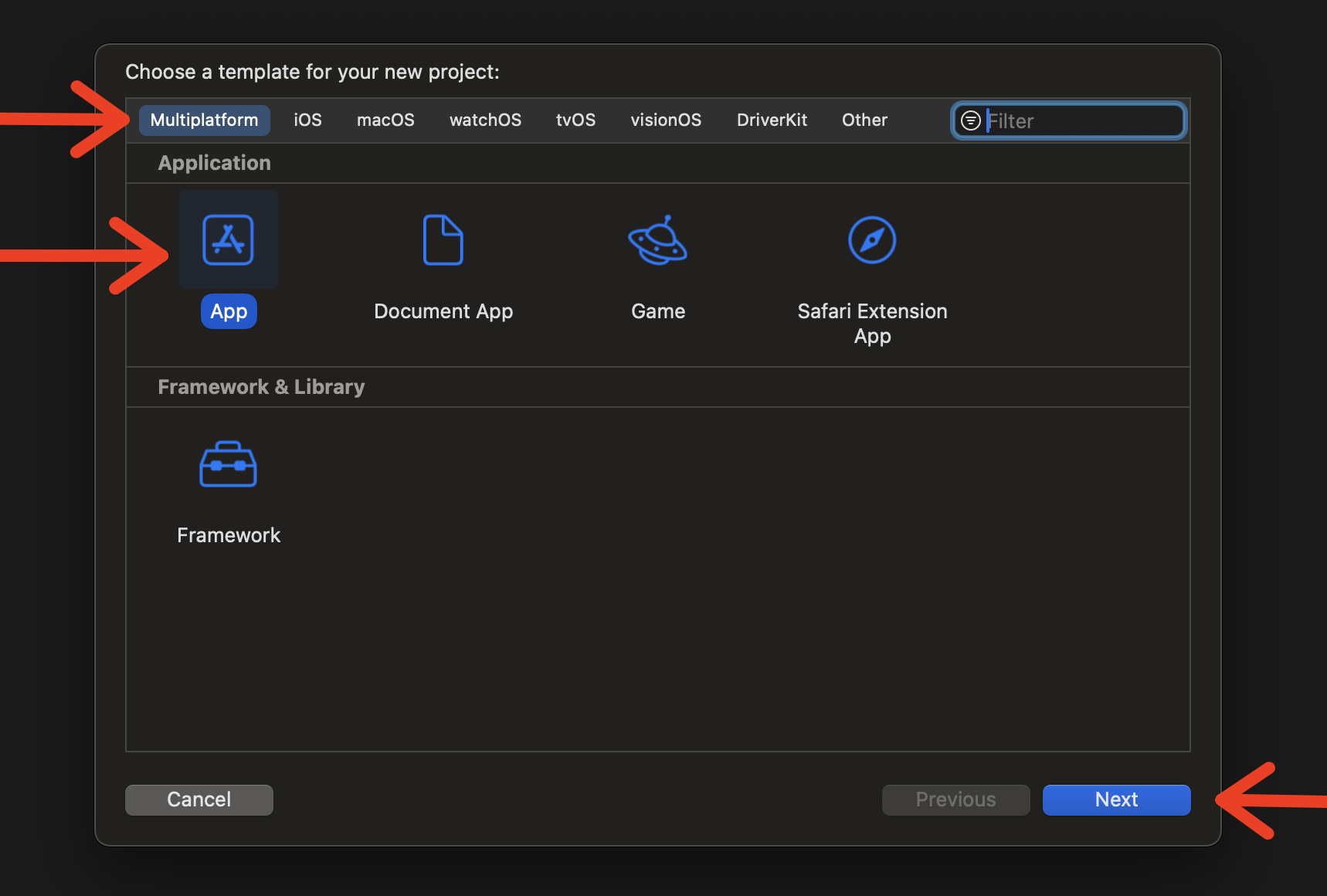
Task: Open the macOS platform tab
Action: [x=385, y=120]
